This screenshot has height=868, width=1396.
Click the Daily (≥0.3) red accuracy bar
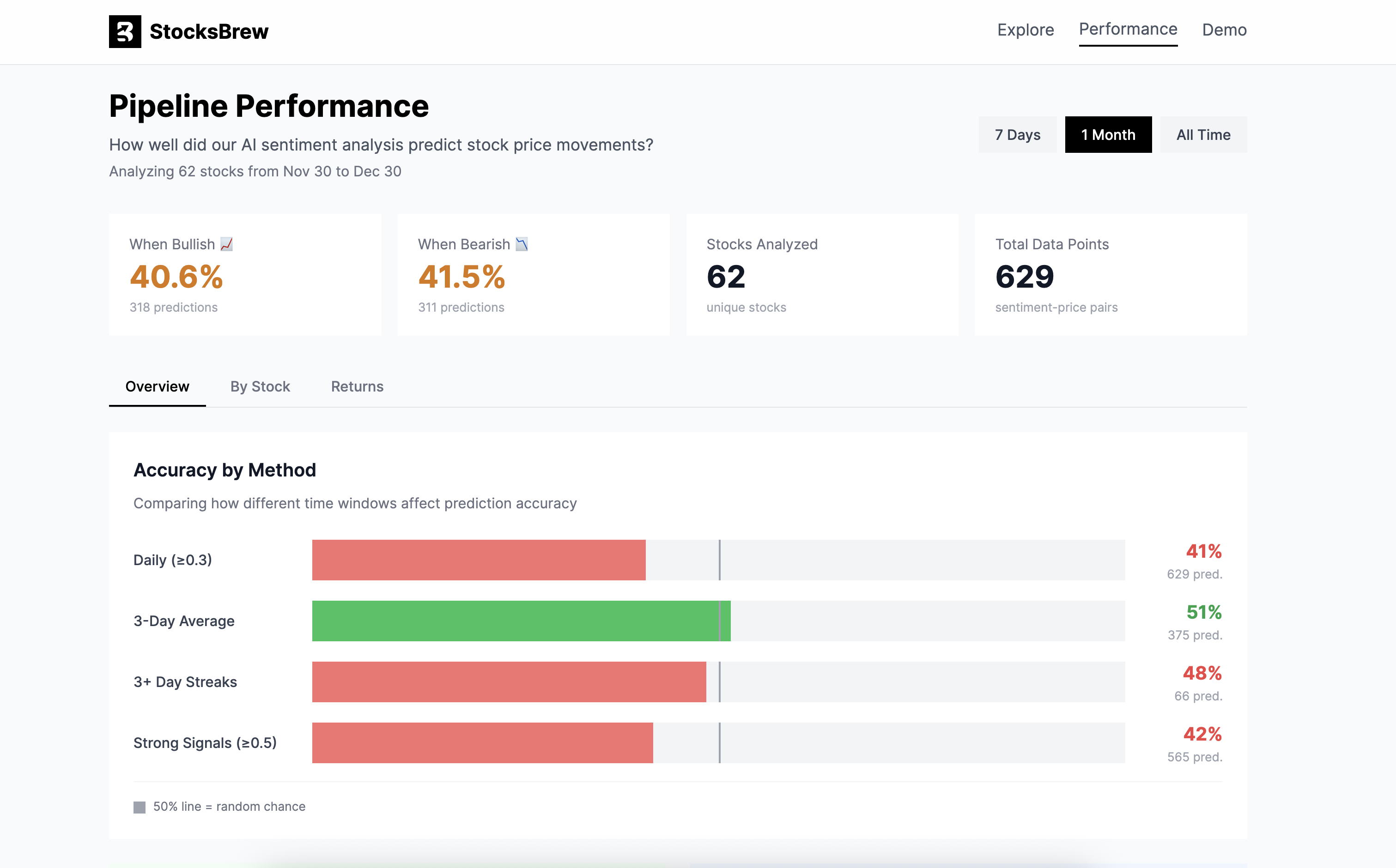[479, 560]
